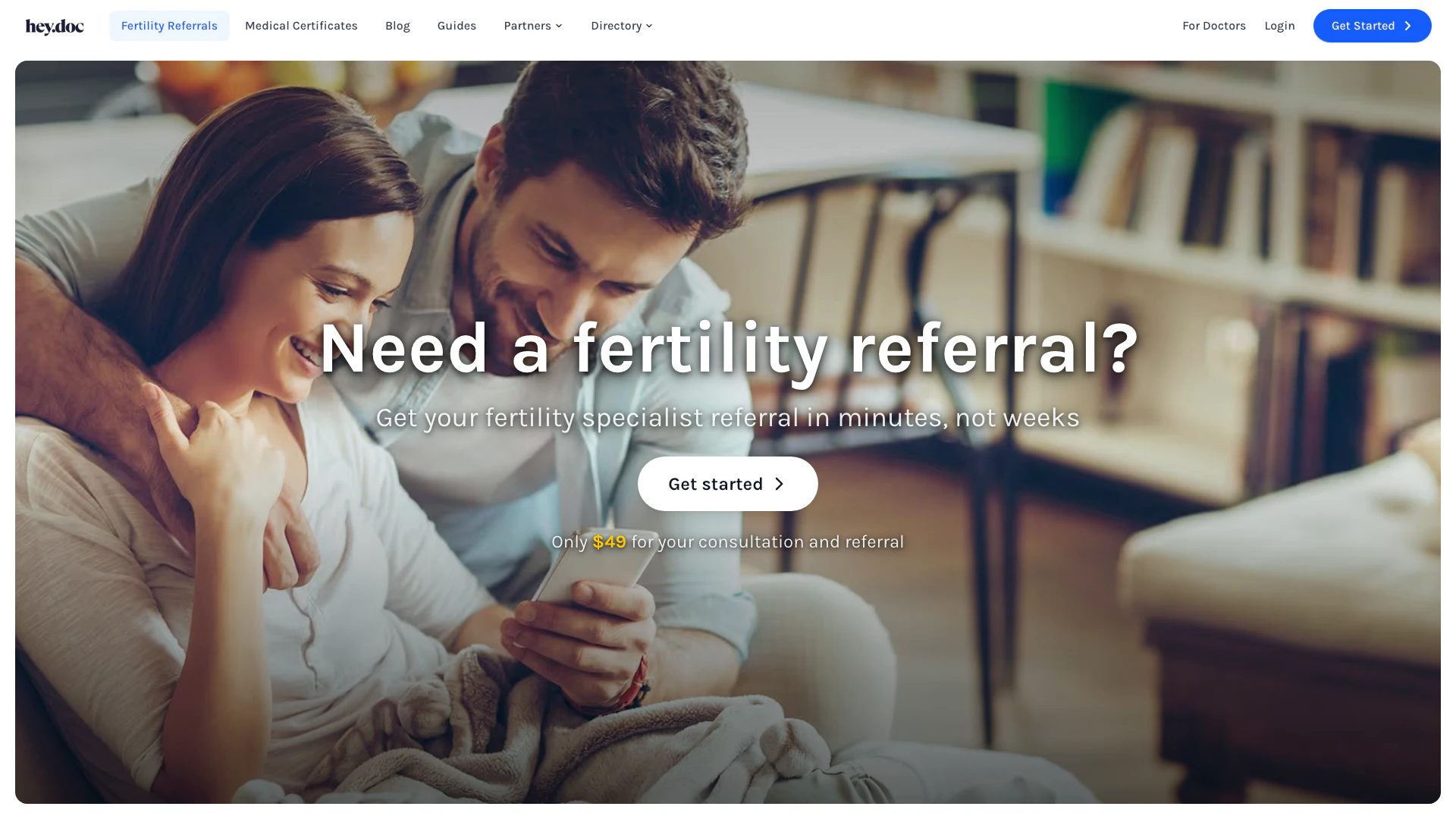The image size is (1456, 819).
Task: Open the Guides link
Action: (x=457, y=26)
